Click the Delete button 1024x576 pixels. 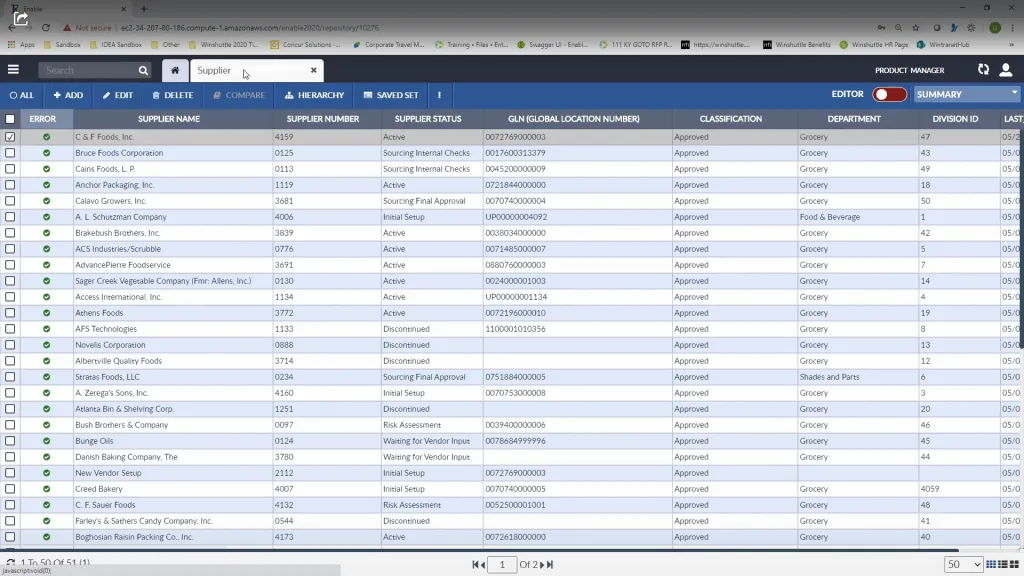(x=172, y=95)
